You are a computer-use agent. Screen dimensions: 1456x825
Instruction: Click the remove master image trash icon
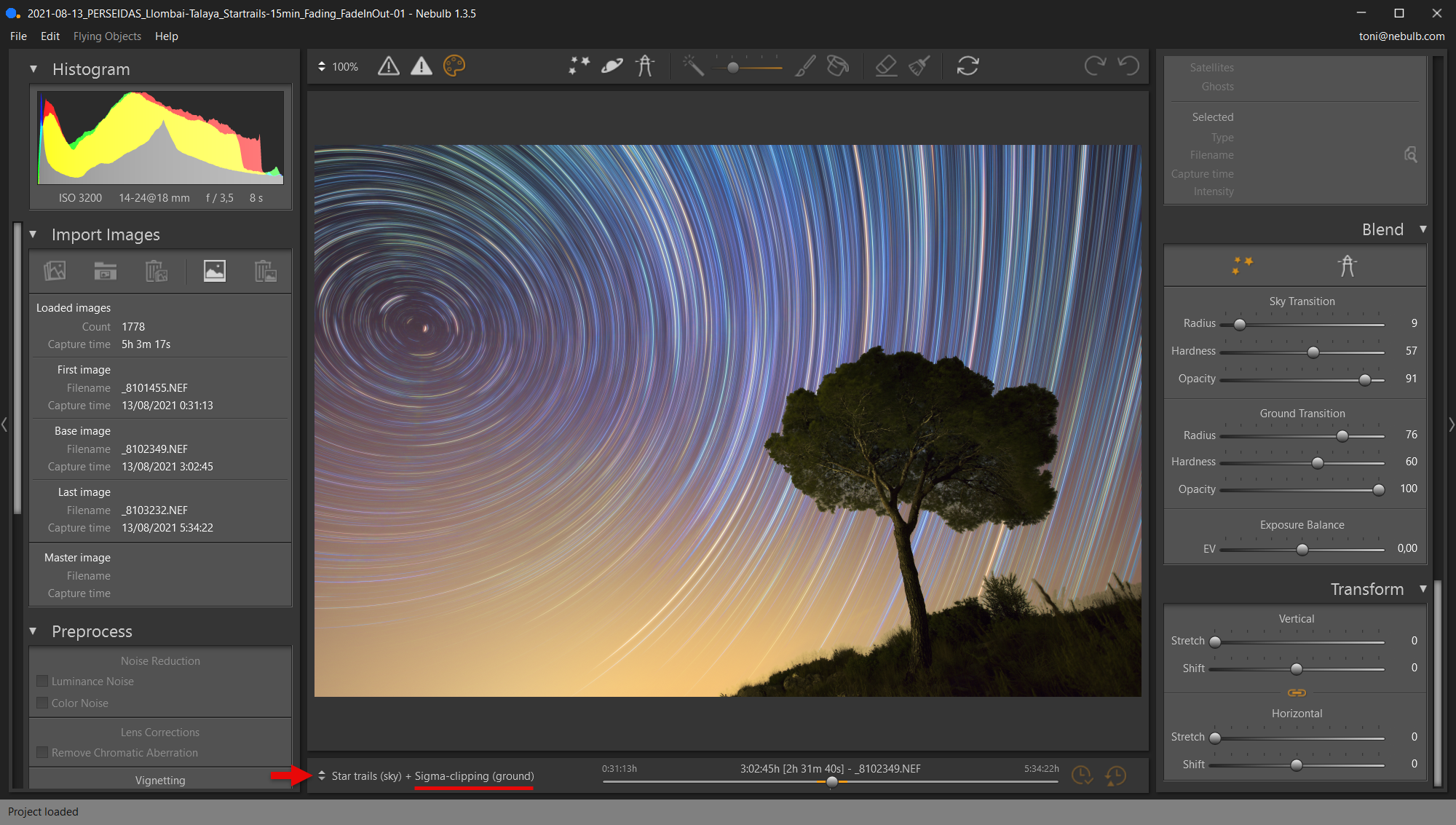pos(266,271)
